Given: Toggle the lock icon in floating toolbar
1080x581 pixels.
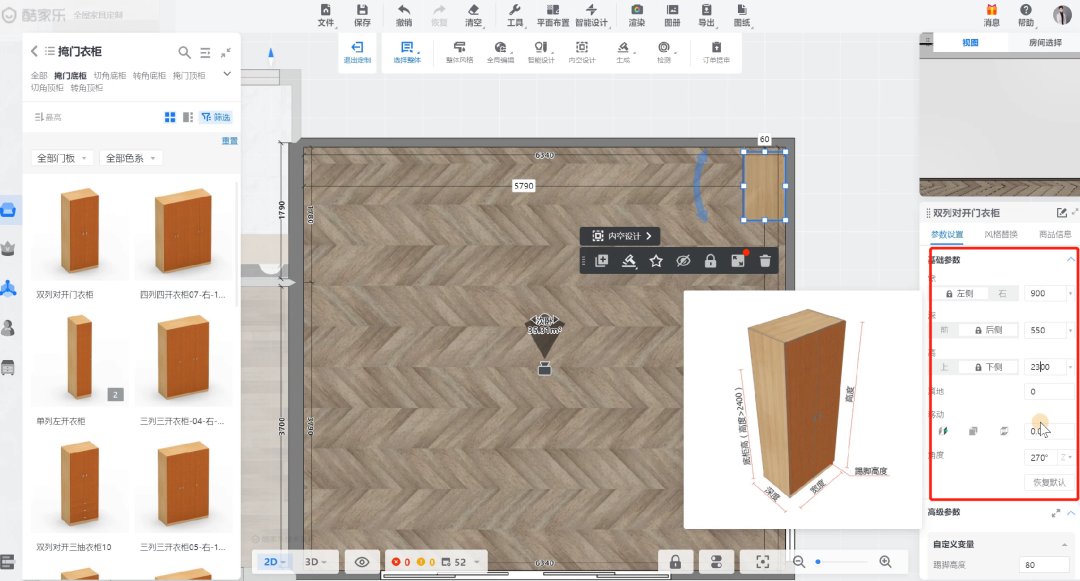Looking at the screenshot, I should click(x=710, y=261).
